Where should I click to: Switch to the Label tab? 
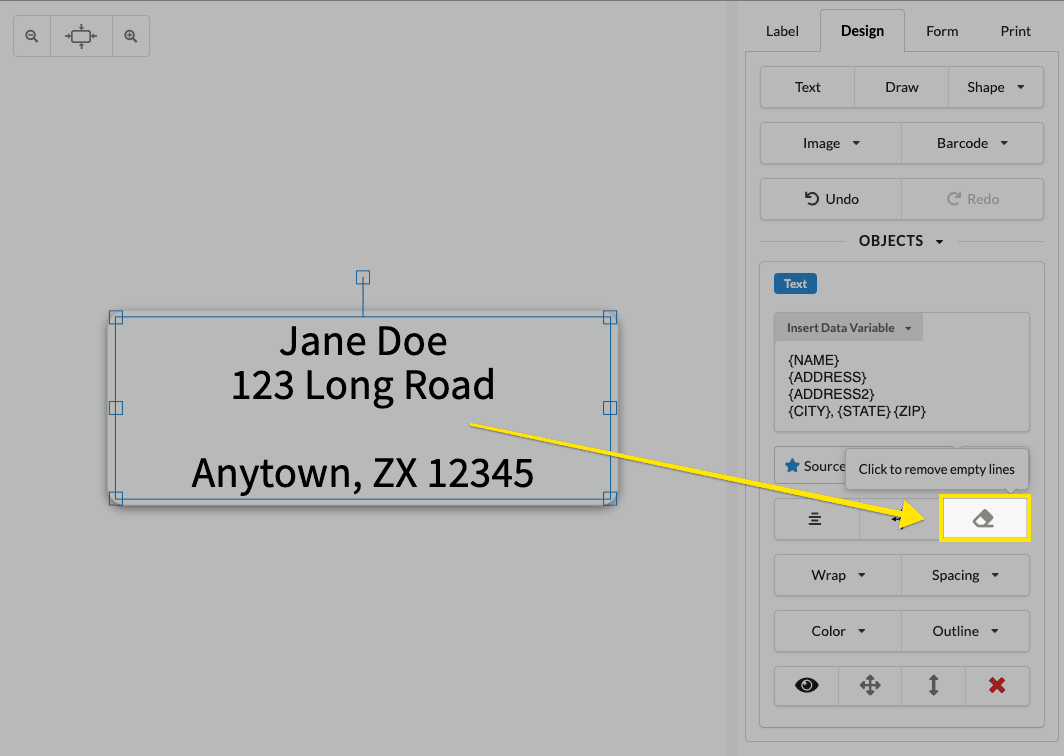coord(782,31)
